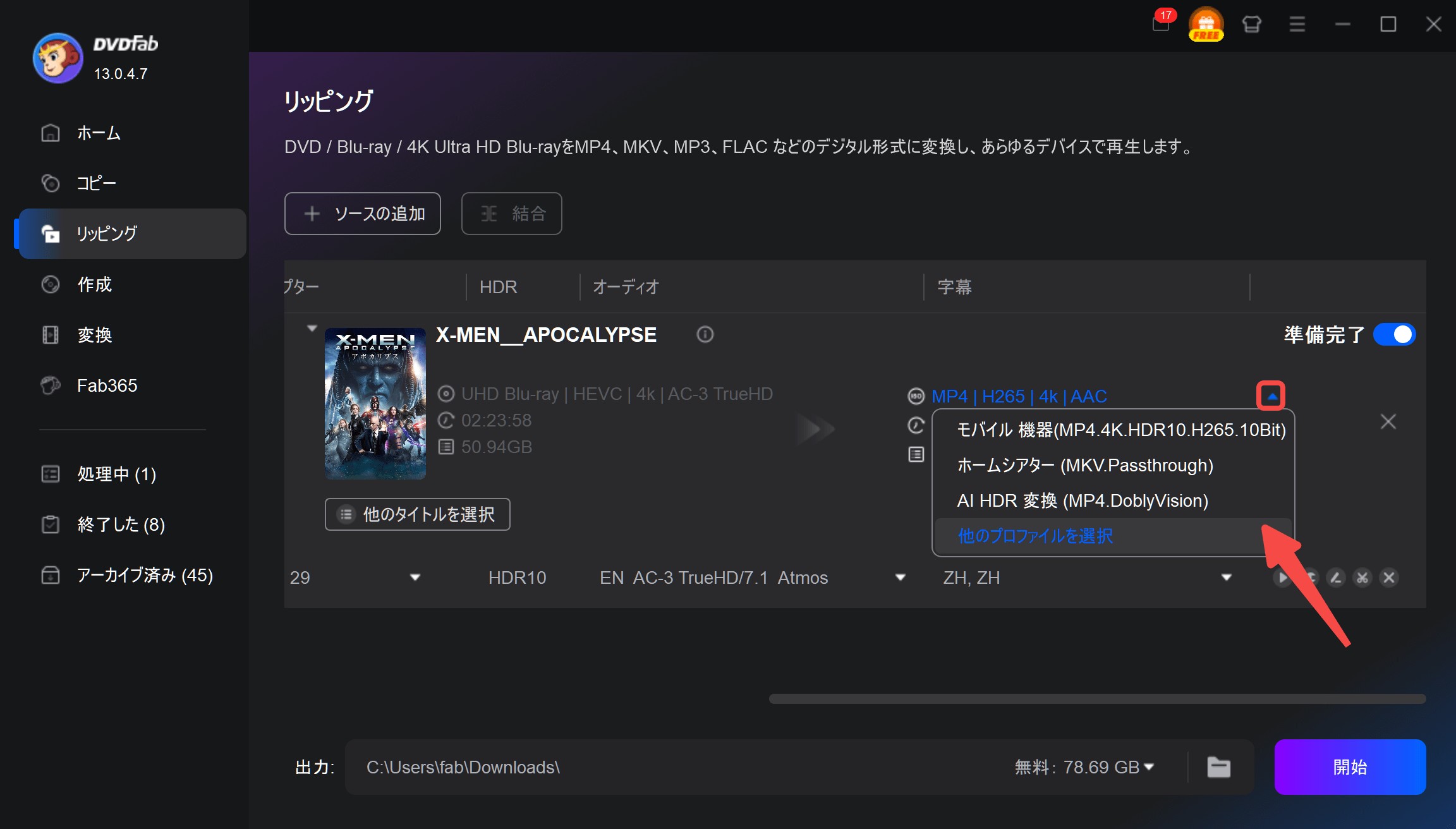Screen dimensions: 1456x829
Task: Open the audio track dropdown arrow
Action: 901,578
